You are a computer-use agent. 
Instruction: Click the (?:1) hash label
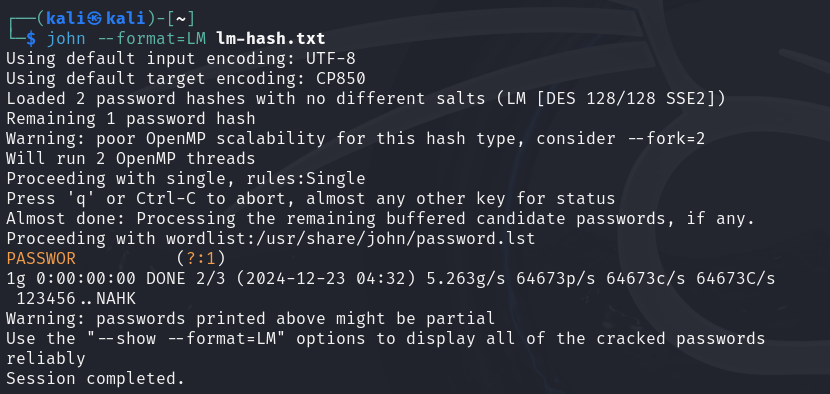click(201, 258)
